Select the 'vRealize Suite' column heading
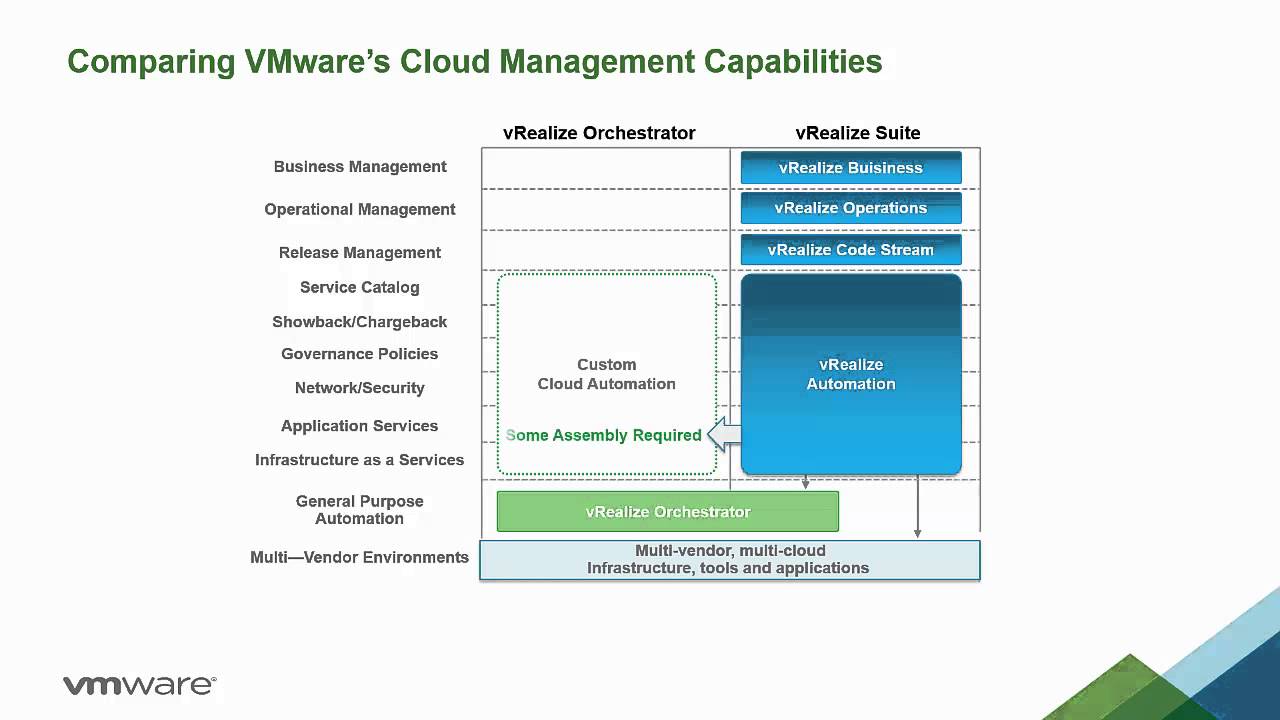 tap(858, 133)
